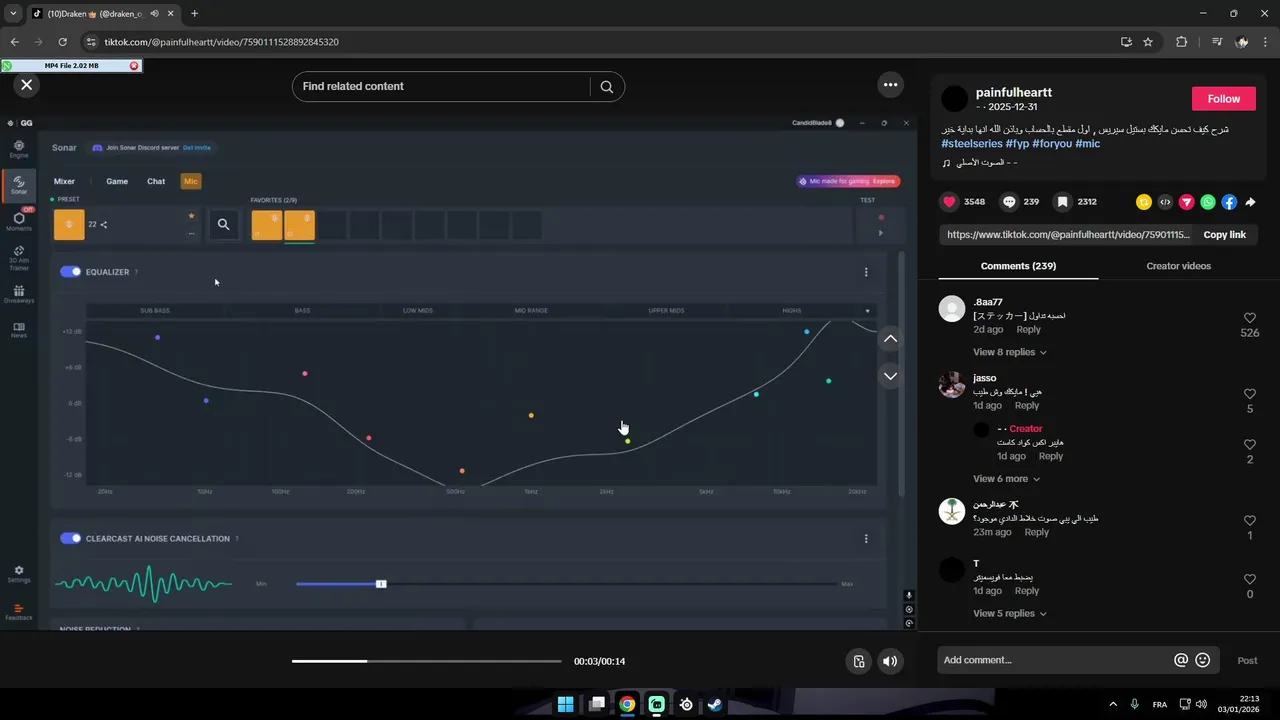Open the Engine section in GG sidebar
This screenshot has width=1280, height=720.
point(19,149)
